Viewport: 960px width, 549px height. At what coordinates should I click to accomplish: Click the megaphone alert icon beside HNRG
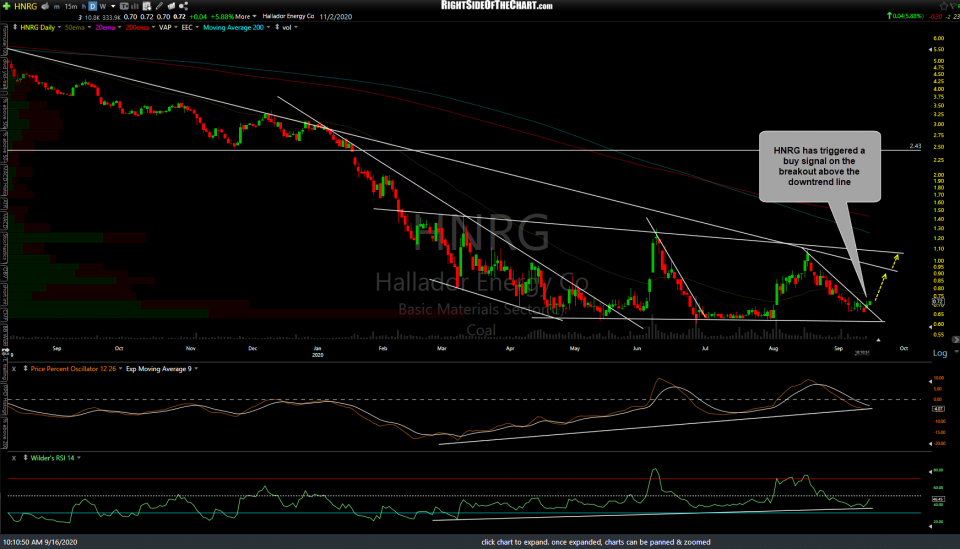45,6
